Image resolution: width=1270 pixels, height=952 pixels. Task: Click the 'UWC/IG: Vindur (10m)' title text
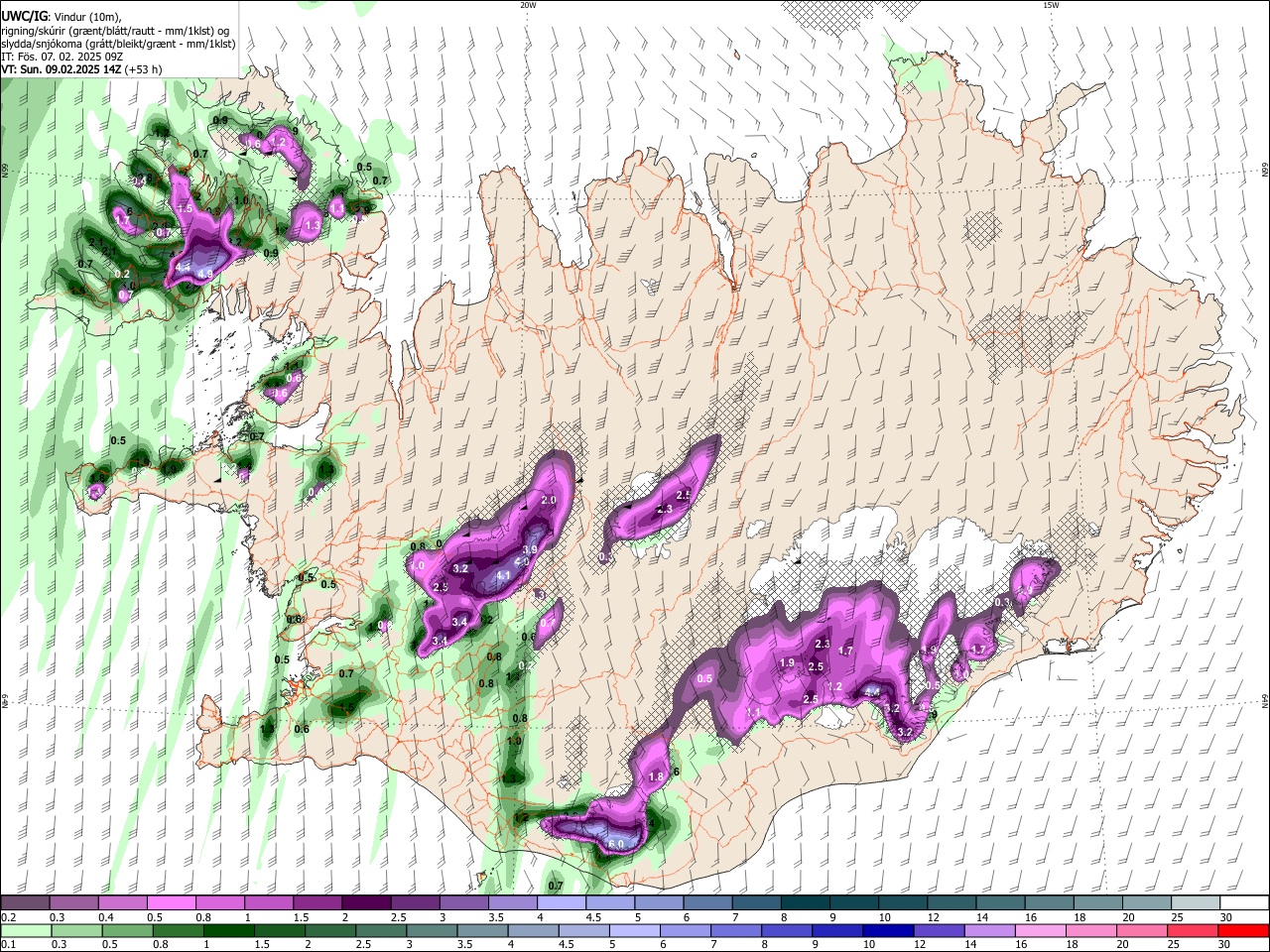tap(60, 17)
